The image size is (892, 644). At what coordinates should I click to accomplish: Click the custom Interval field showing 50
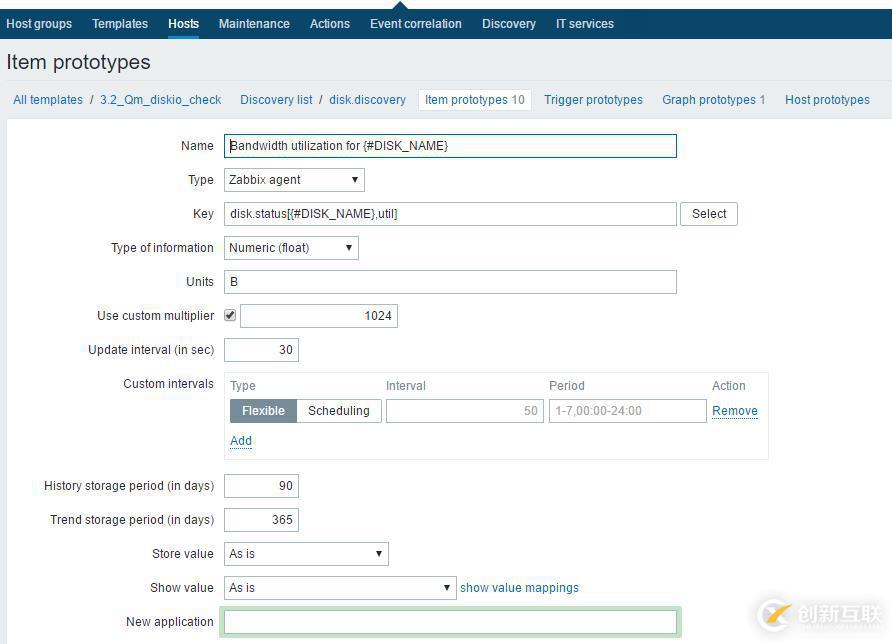click(465, 411)
